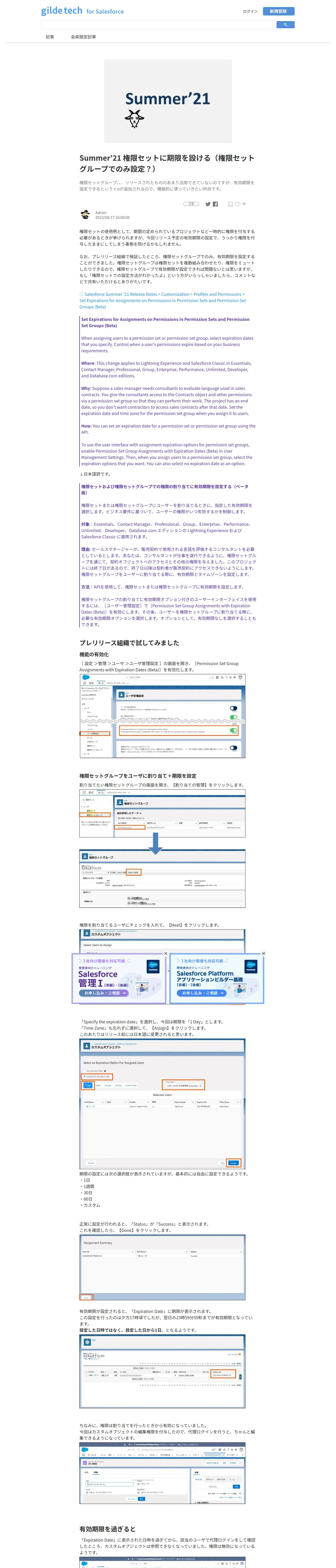Click the 記事 category tag pill
The image size is (336, 1568).
point(191,204)
